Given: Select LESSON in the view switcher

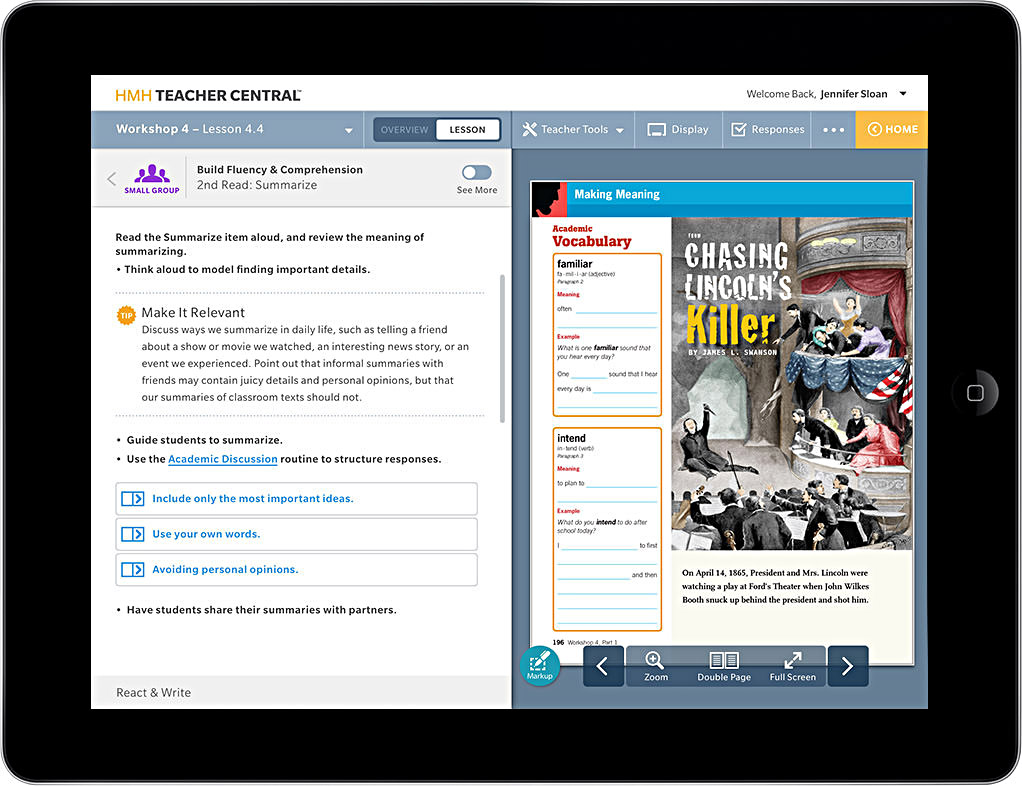Looking at the screenshot, I should (x=467, y=130).
